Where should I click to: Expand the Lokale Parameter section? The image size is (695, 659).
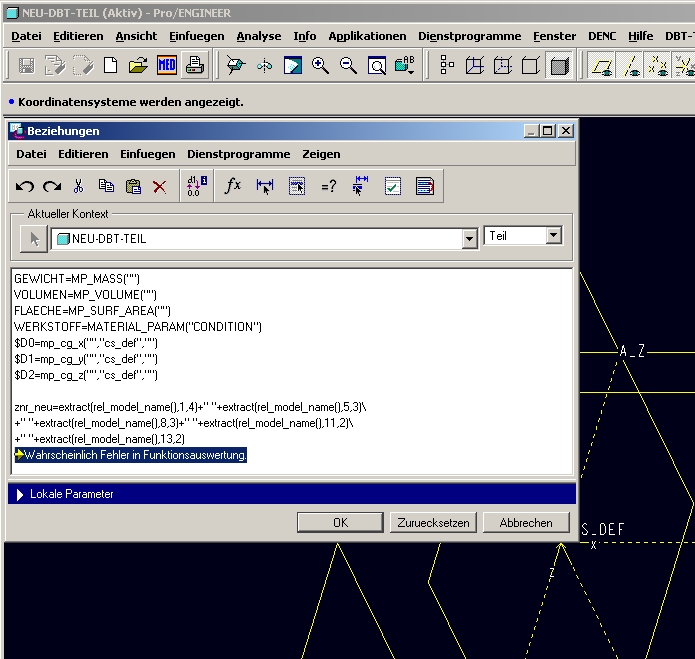click(x=20, y=495)
